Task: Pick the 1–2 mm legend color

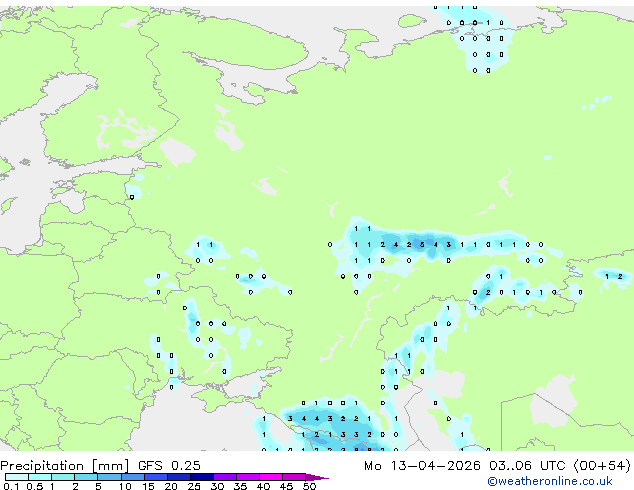Action: point(63,477)
